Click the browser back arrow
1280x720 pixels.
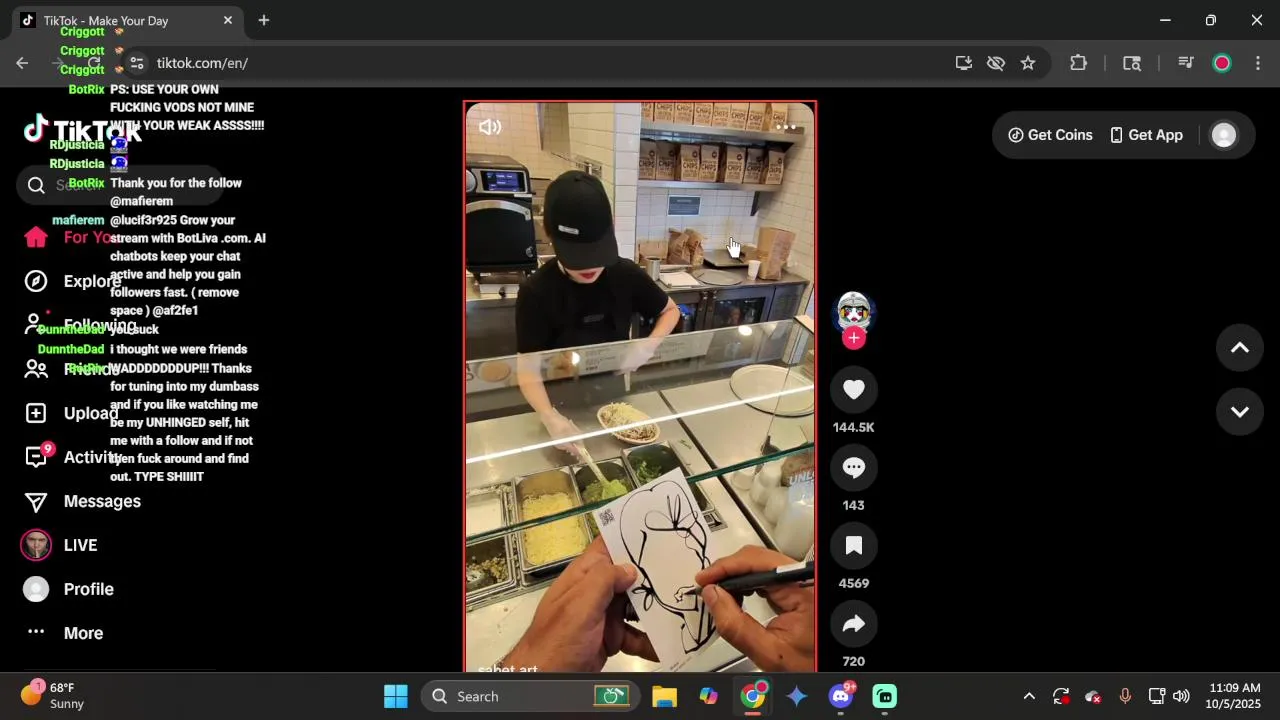[x=22, y=63]
